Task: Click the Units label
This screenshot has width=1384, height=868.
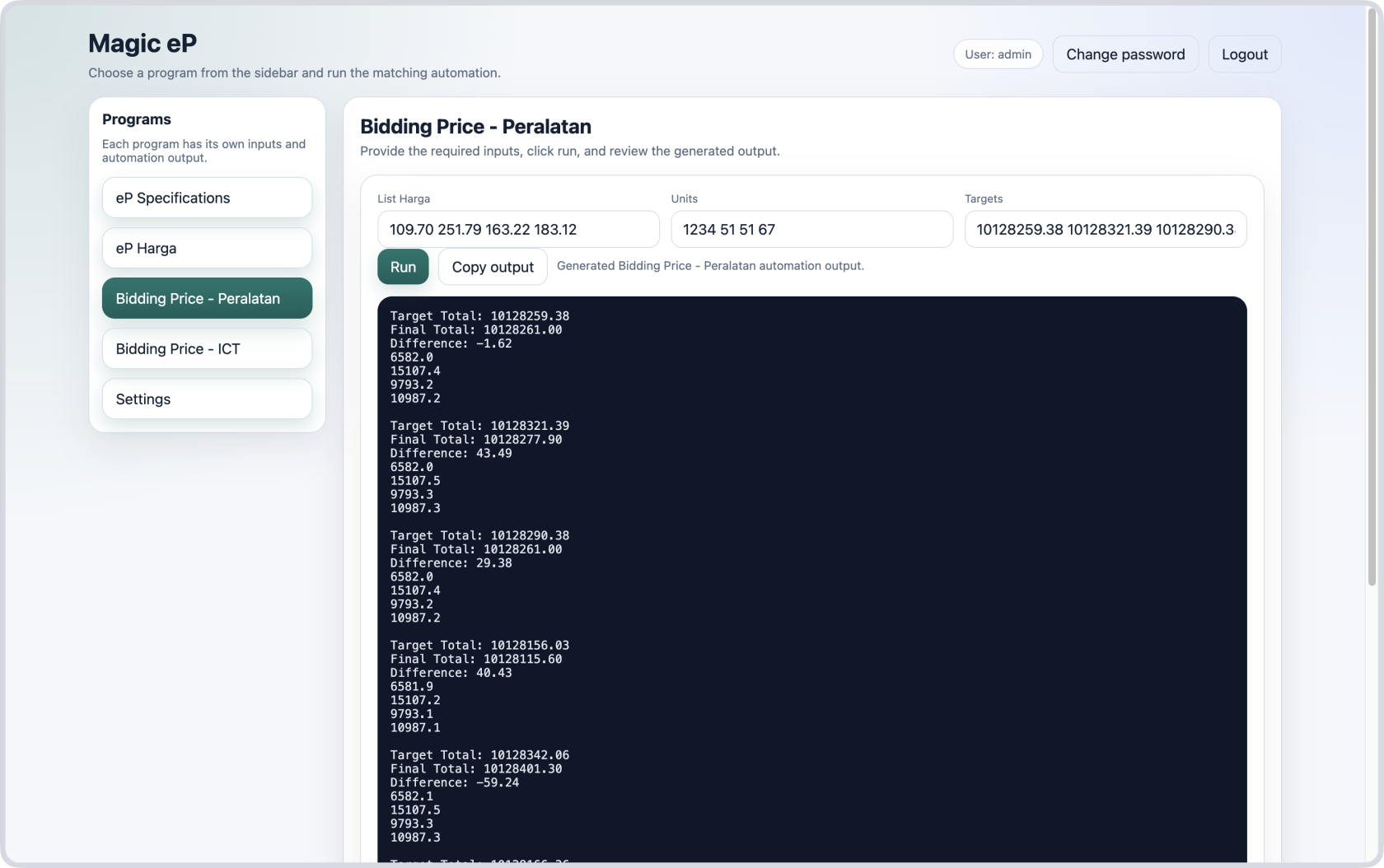Action: 684,198
